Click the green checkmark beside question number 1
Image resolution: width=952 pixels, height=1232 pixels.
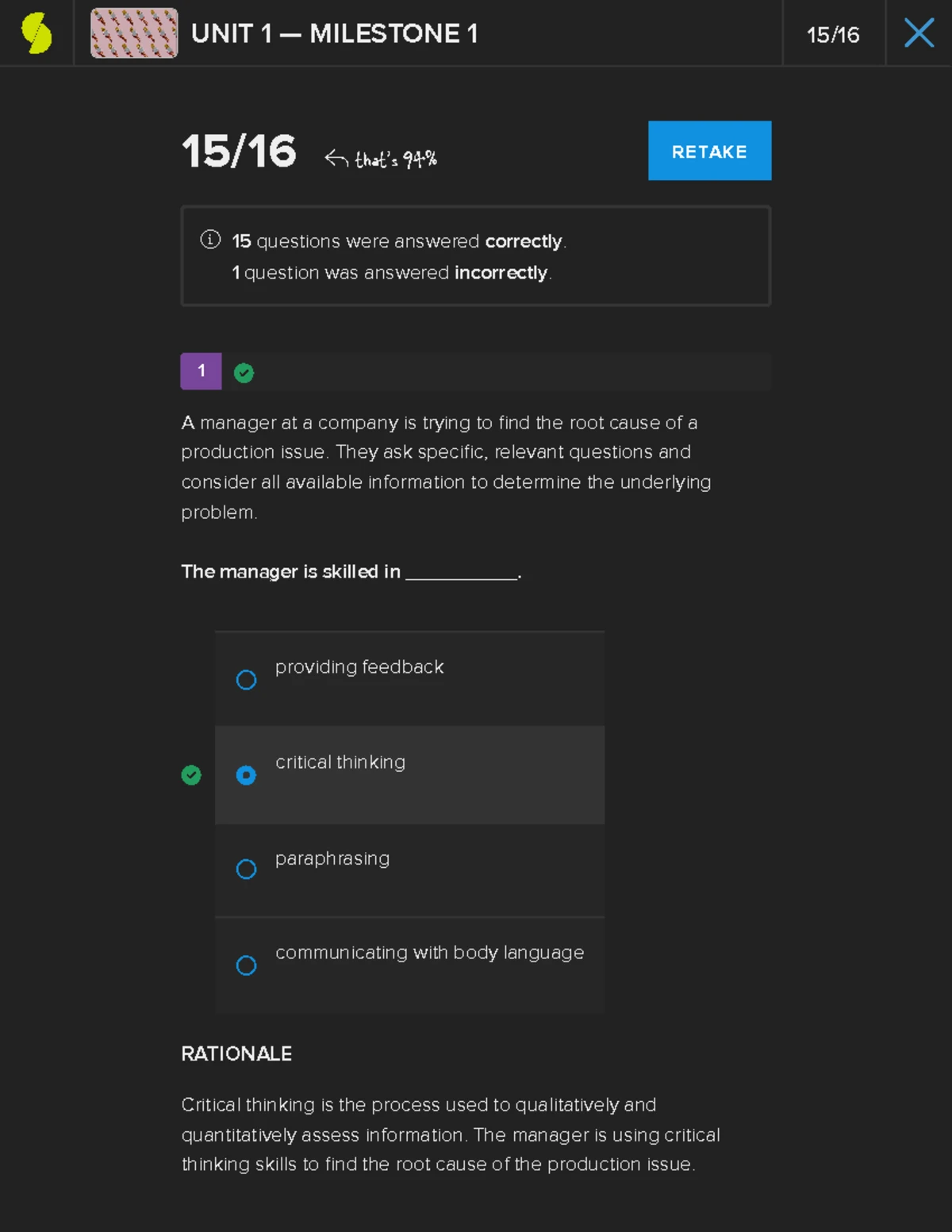(244, 373)
